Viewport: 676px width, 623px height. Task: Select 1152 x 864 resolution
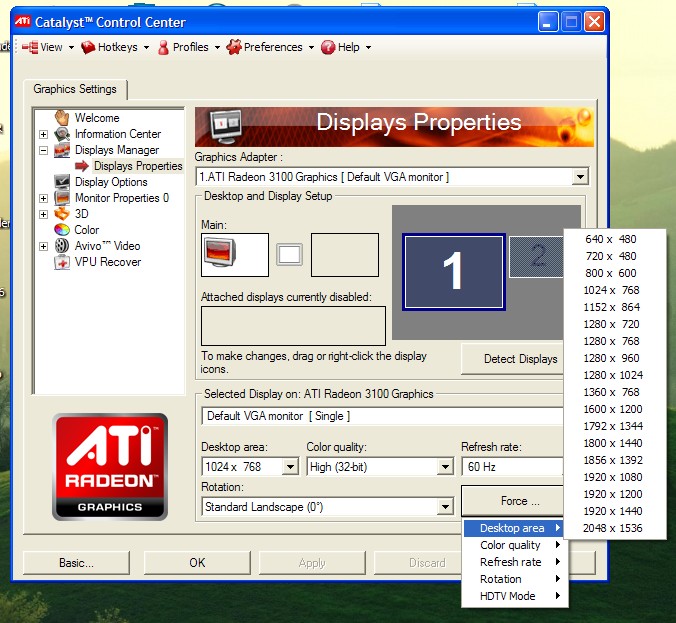pos(614,307)
